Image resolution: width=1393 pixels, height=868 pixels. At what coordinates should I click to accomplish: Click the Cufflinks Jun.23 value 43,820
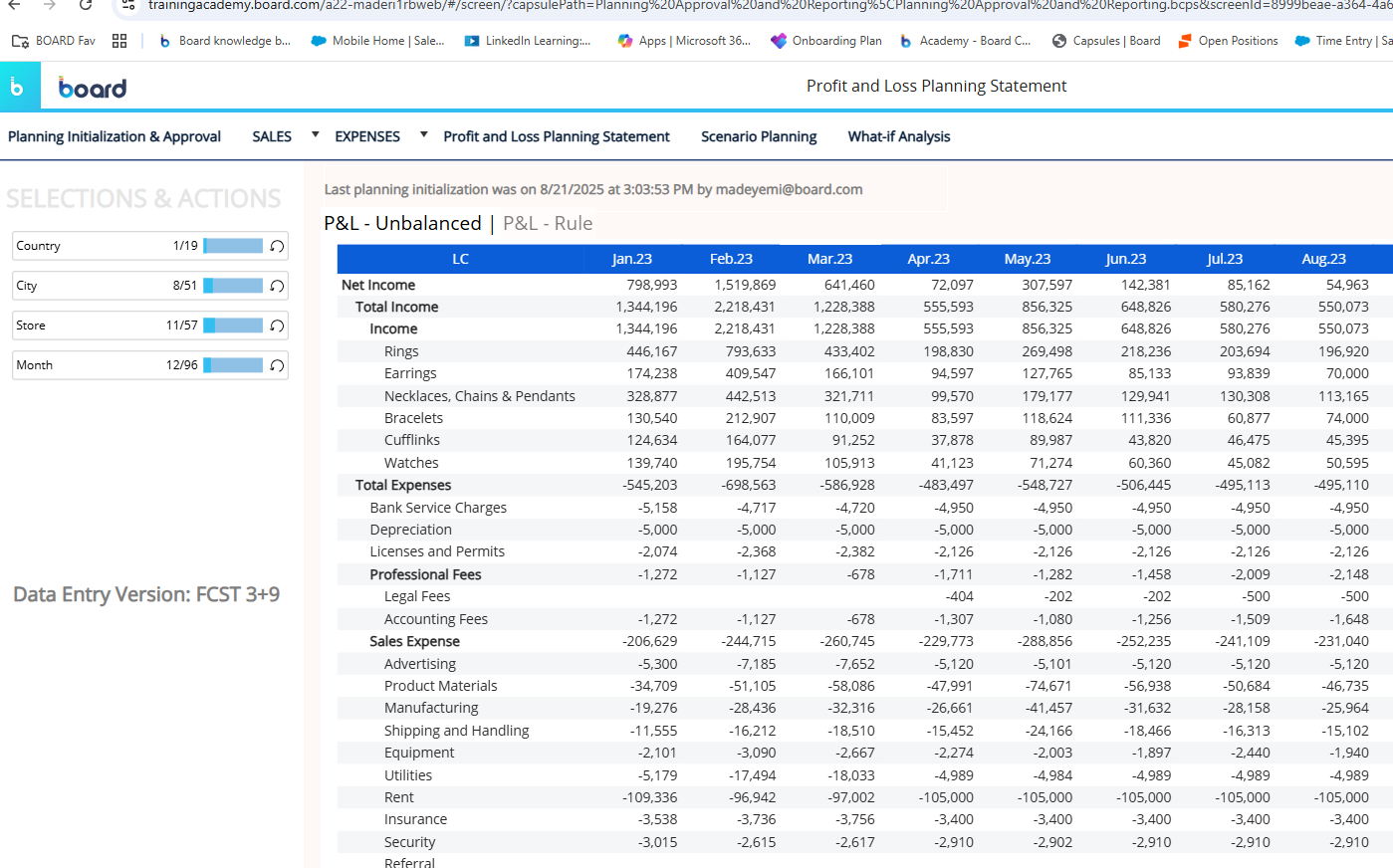click(1150, 440)
